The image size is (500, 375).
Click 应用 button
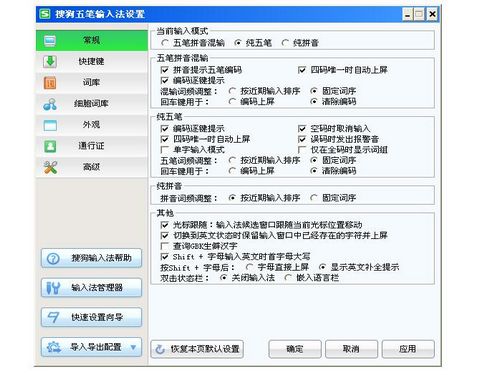coord(408,349)
